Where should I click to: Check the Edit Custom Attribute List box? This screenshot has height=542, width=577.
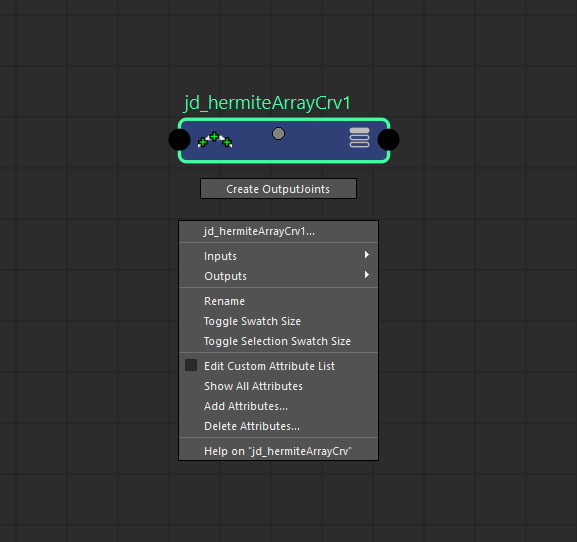point(191,365)
